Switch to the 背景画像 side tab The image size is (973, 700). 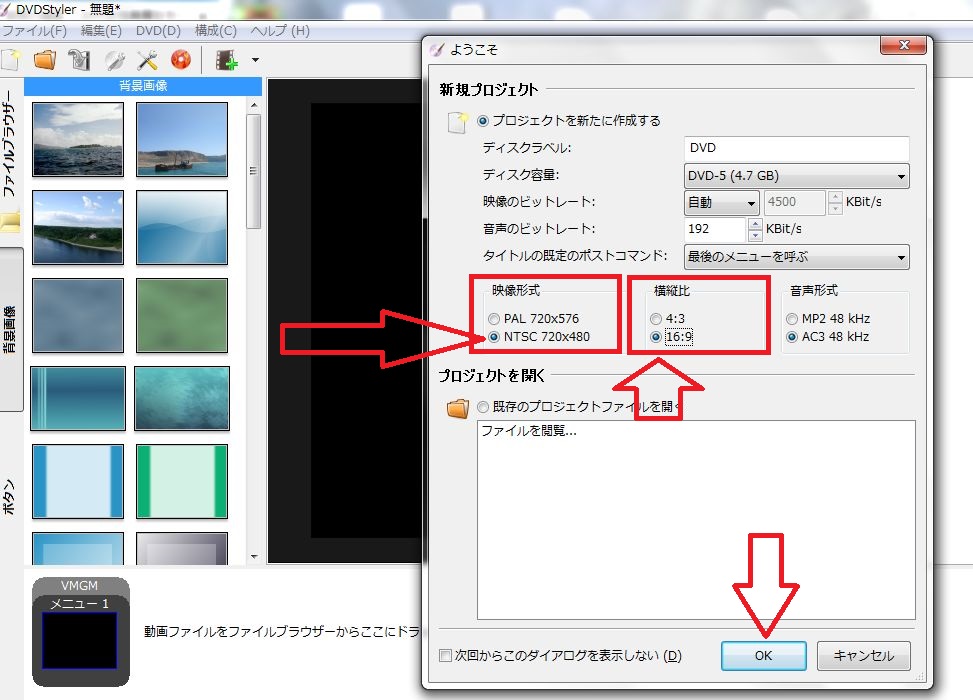pos(10,329)
